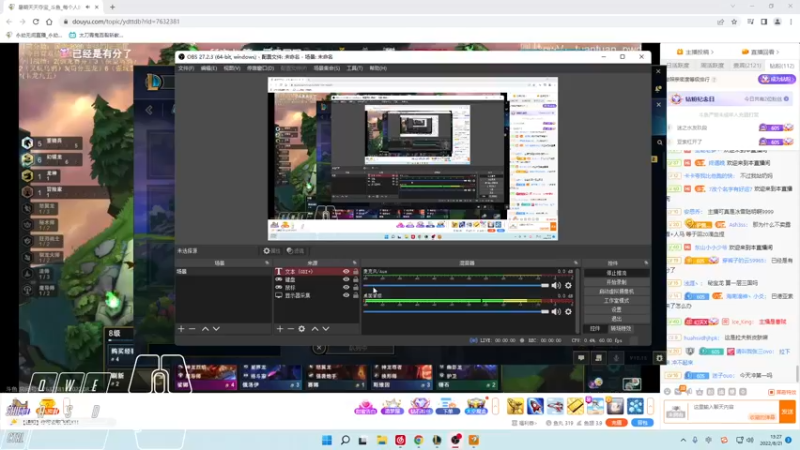
Task: Remove selected source with minus icon
Action: [290, 329]
